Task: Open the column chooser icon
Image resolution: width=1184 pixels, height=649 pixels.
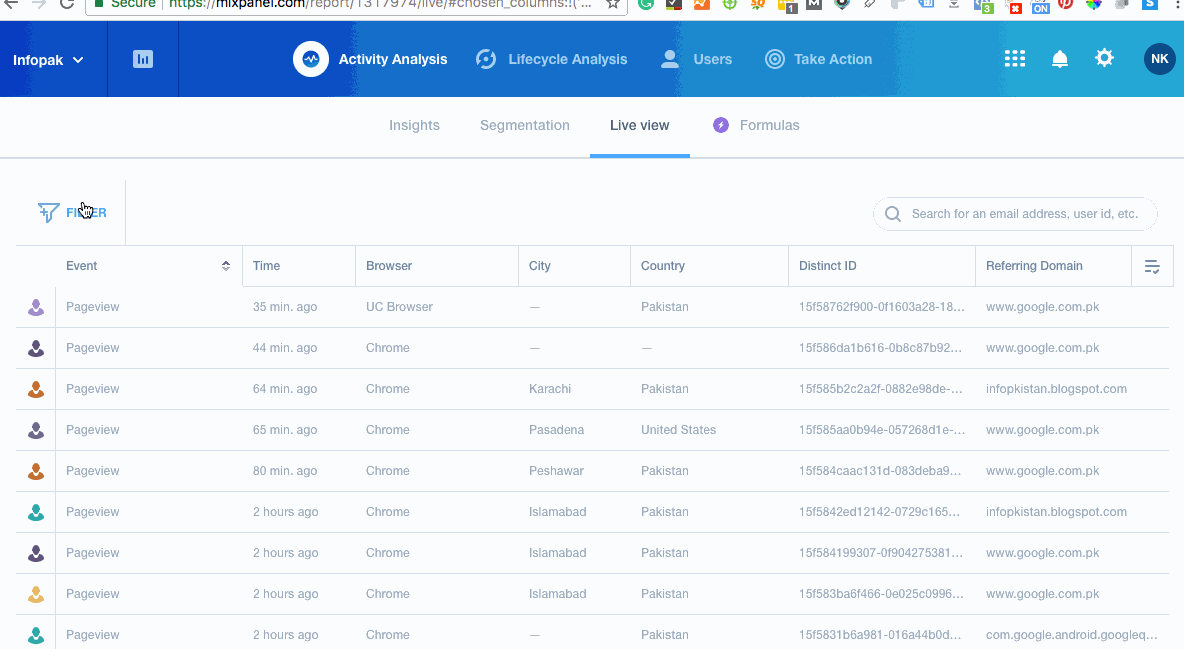Action: [x=1152, y=266]
